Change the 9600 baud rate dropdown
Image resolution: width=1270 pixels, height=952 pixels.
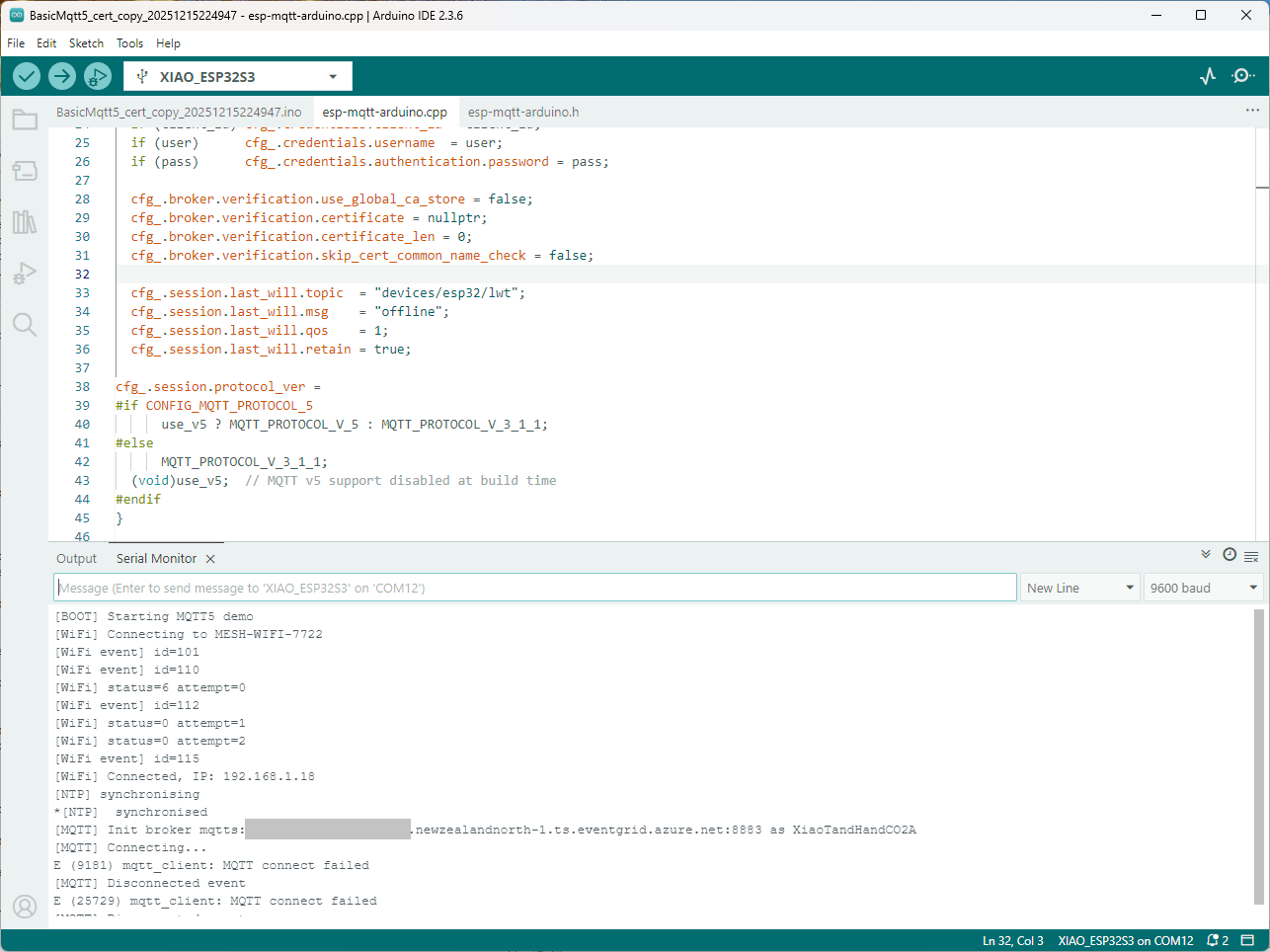(x=1203, y=588)
